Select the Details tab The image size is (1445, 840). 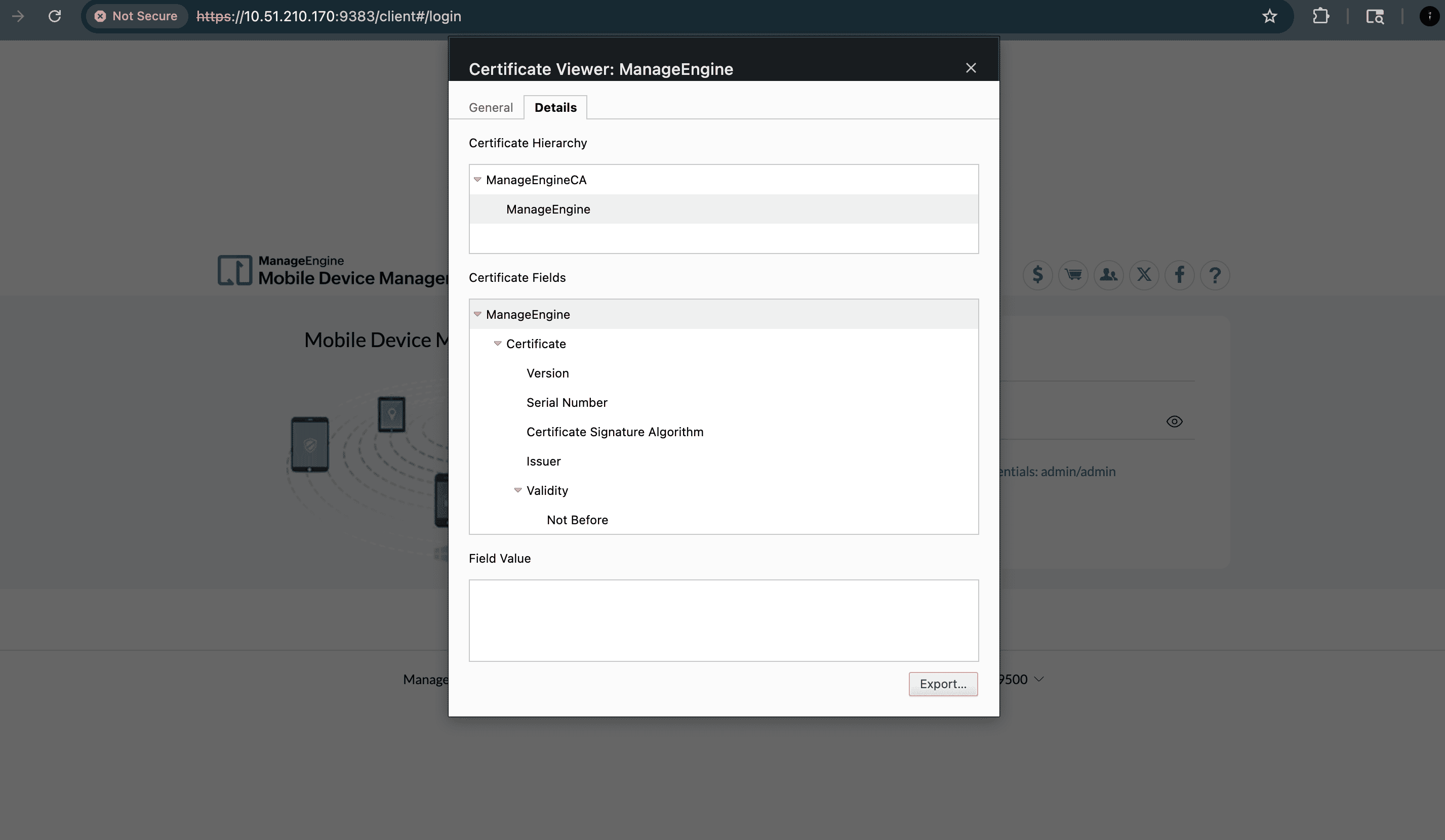click(555, 108)
